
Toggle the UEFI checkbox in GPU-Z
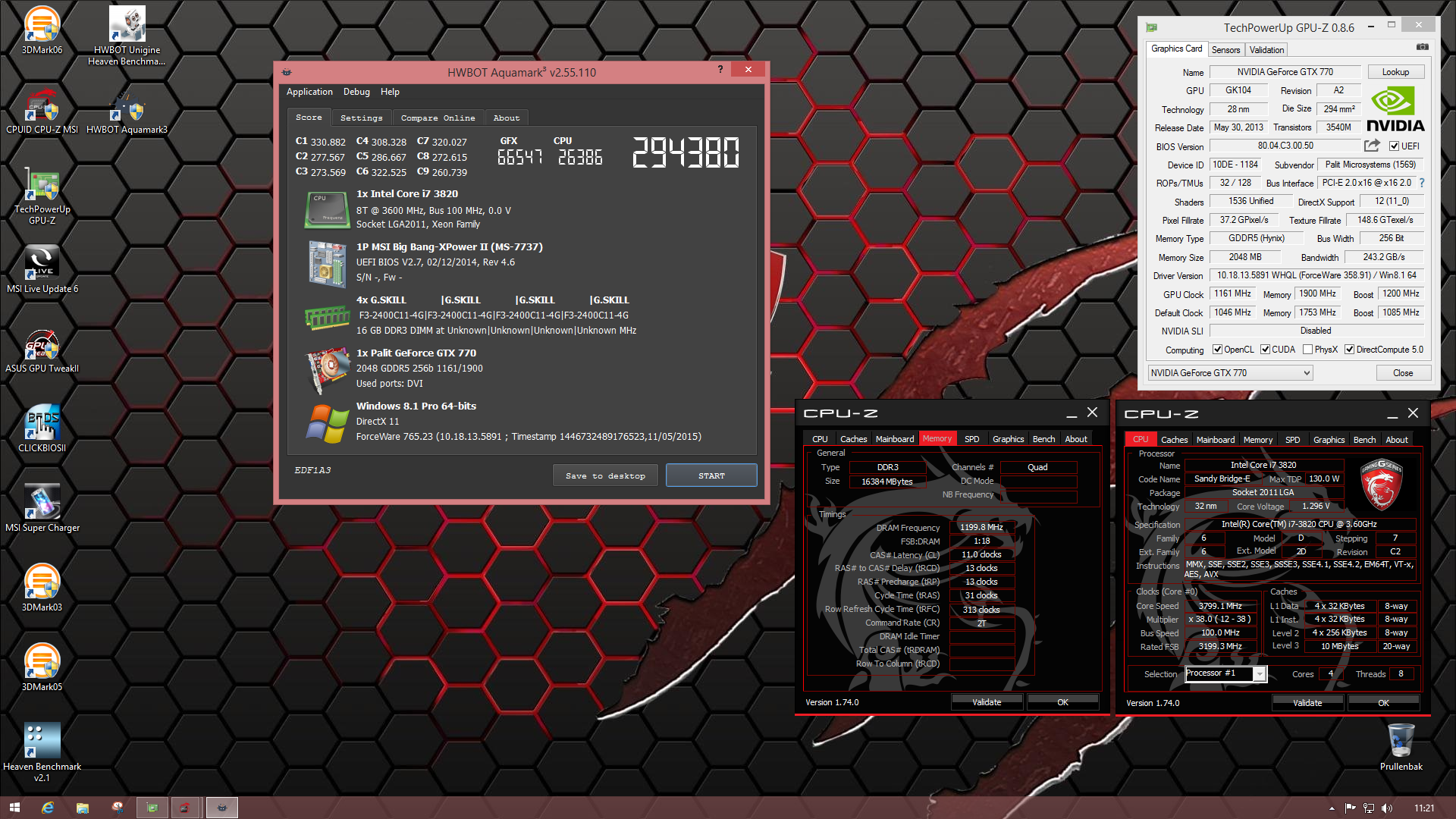(x=1394, y=146)
